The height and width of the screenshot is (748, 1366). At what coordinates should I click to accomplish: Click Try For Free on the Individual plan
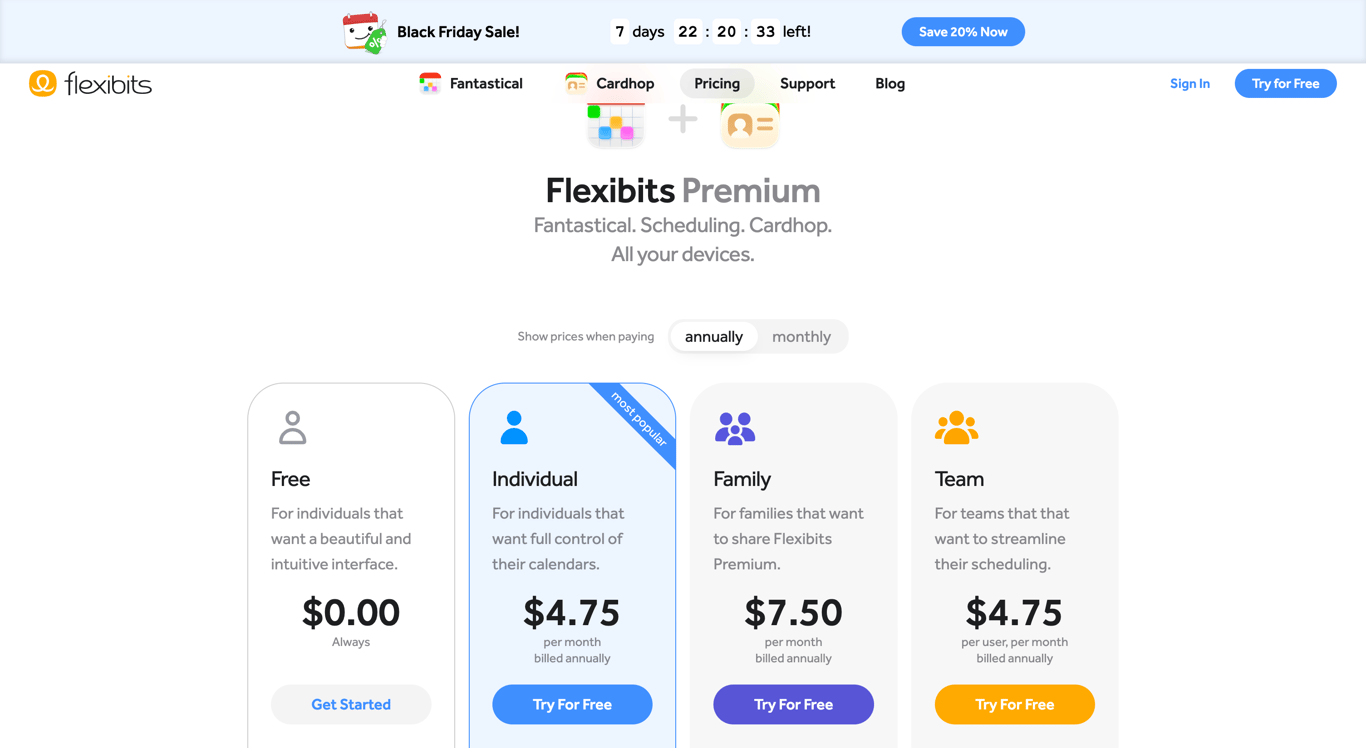(x=572, y=704)
